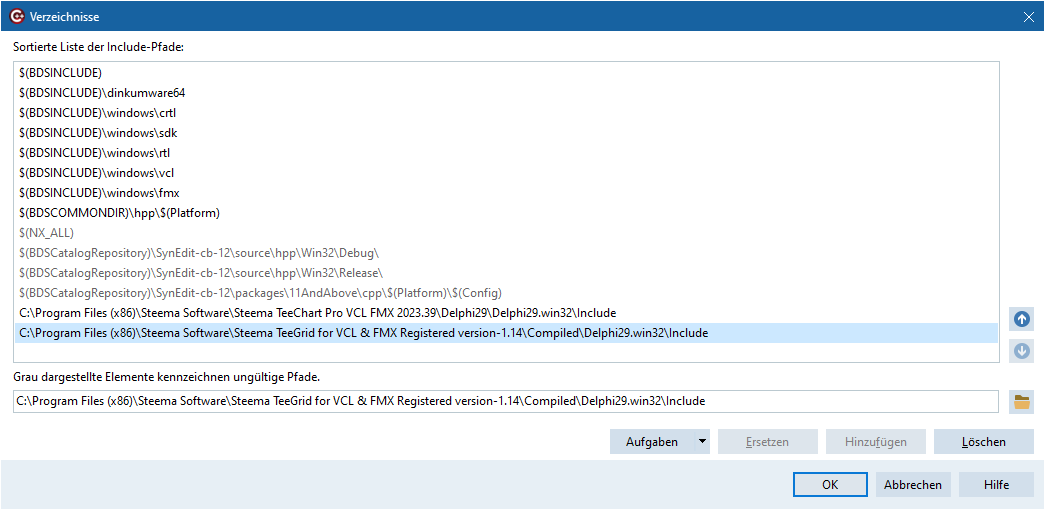Open Hilfe for this dialog
Image resolution: width=1045 pixels, height=510 pixels.
click(x=996, y=485)
